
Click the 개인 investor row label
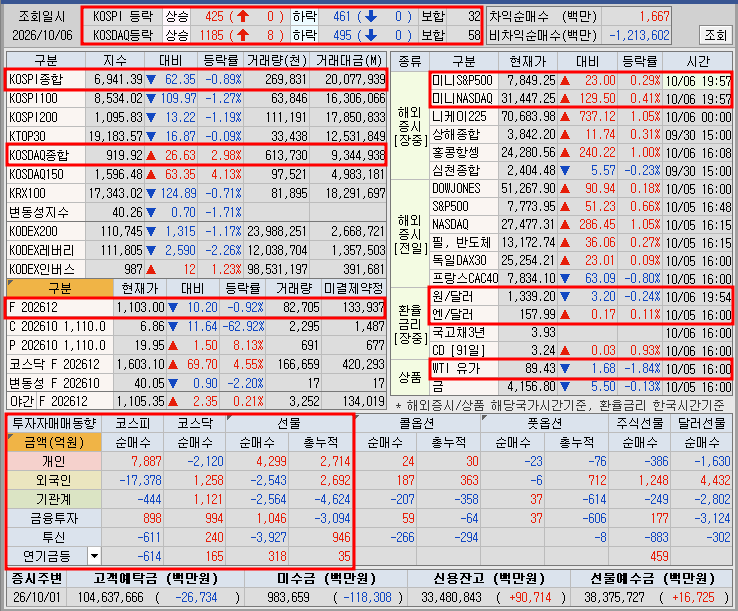coord(54,461)
